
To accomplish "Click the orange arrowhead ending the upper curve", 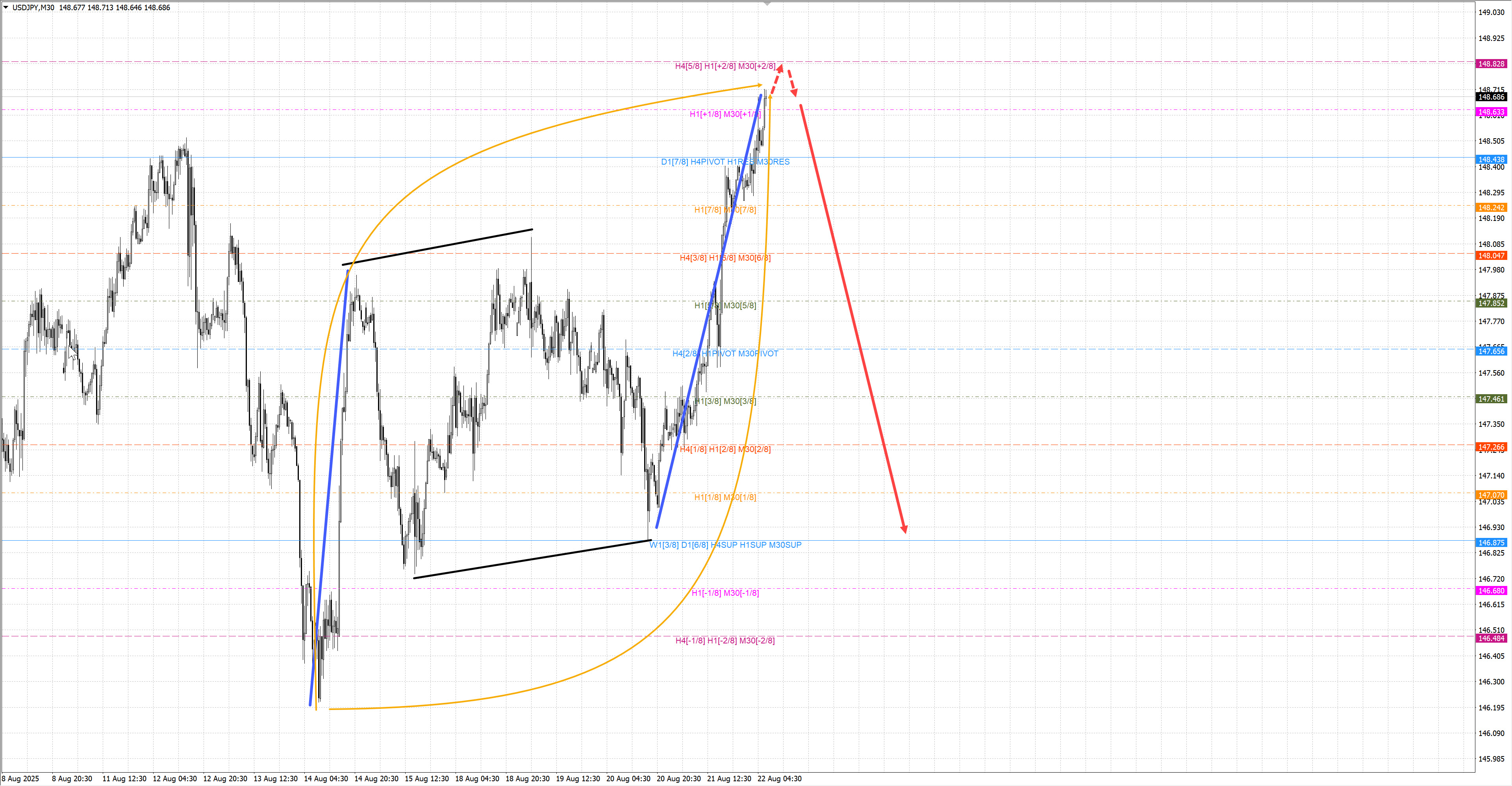I will [759, 86].
